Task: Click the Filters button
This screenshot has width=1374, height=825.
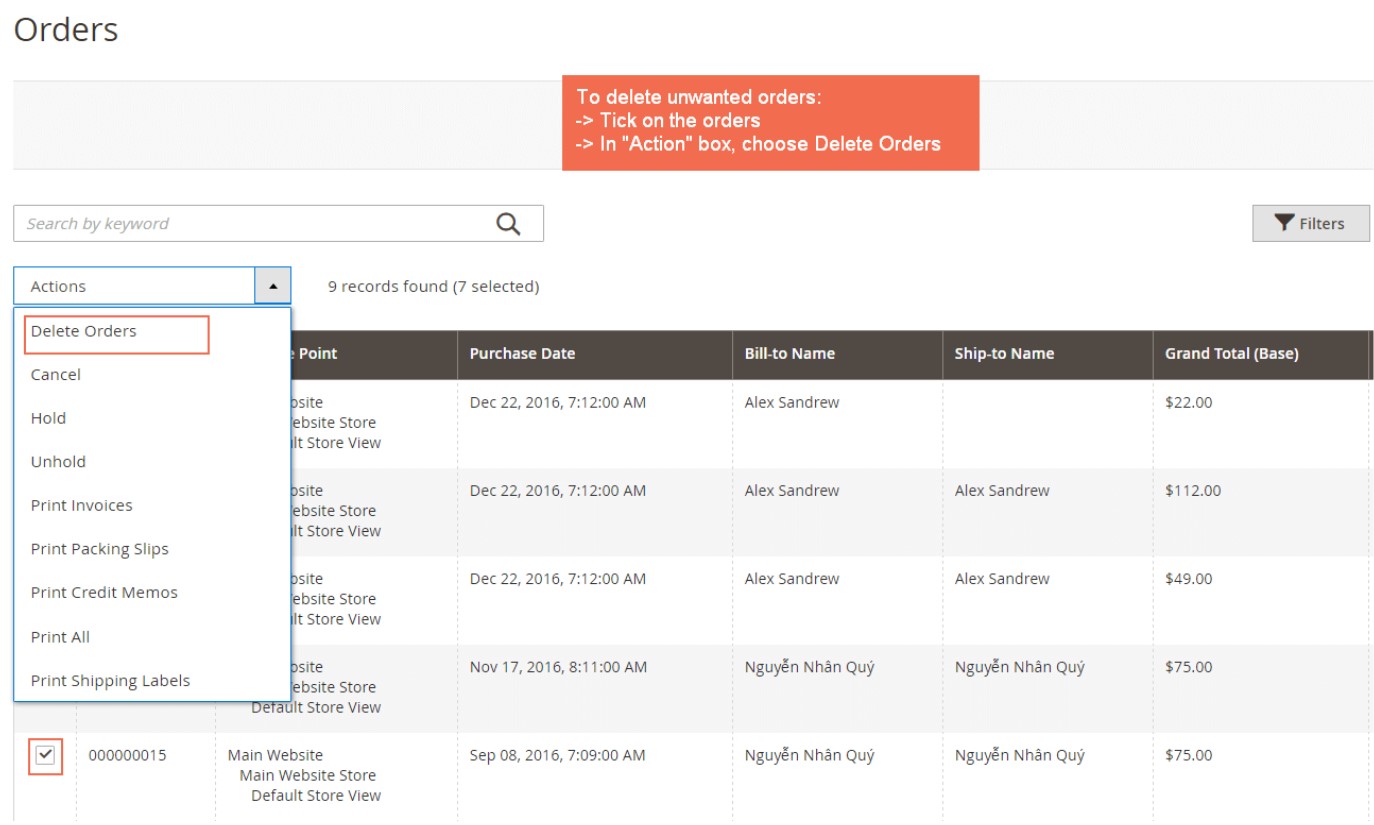Action: pos(1311,222)
